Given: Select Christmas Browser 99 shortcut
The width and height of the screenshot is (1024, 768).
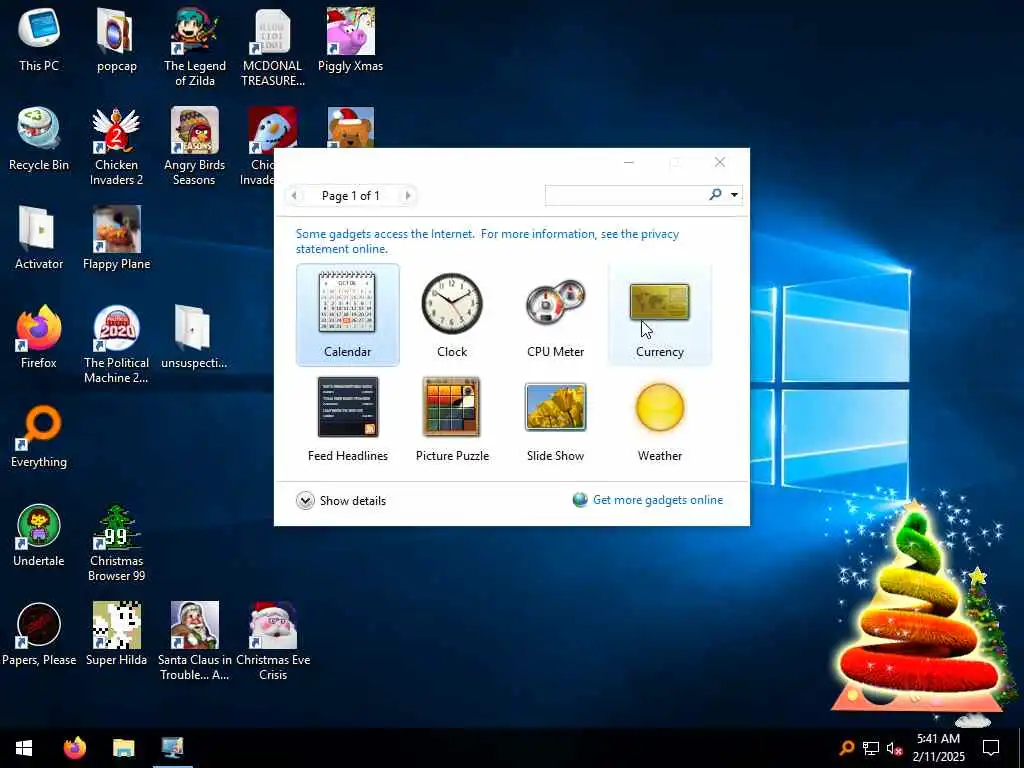Looking at the screenshot, I should 116,543.
